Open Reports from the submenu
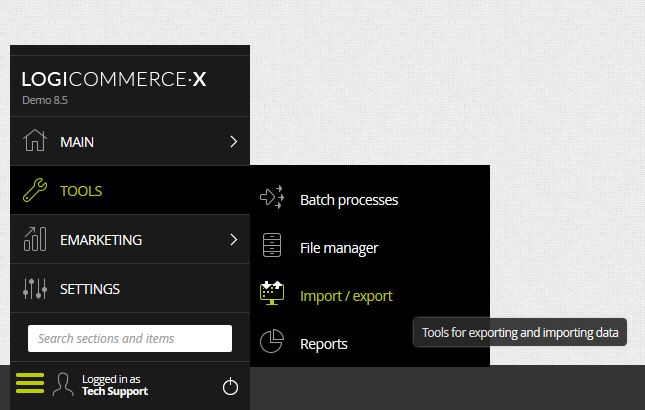 click(x=324, y=344)
